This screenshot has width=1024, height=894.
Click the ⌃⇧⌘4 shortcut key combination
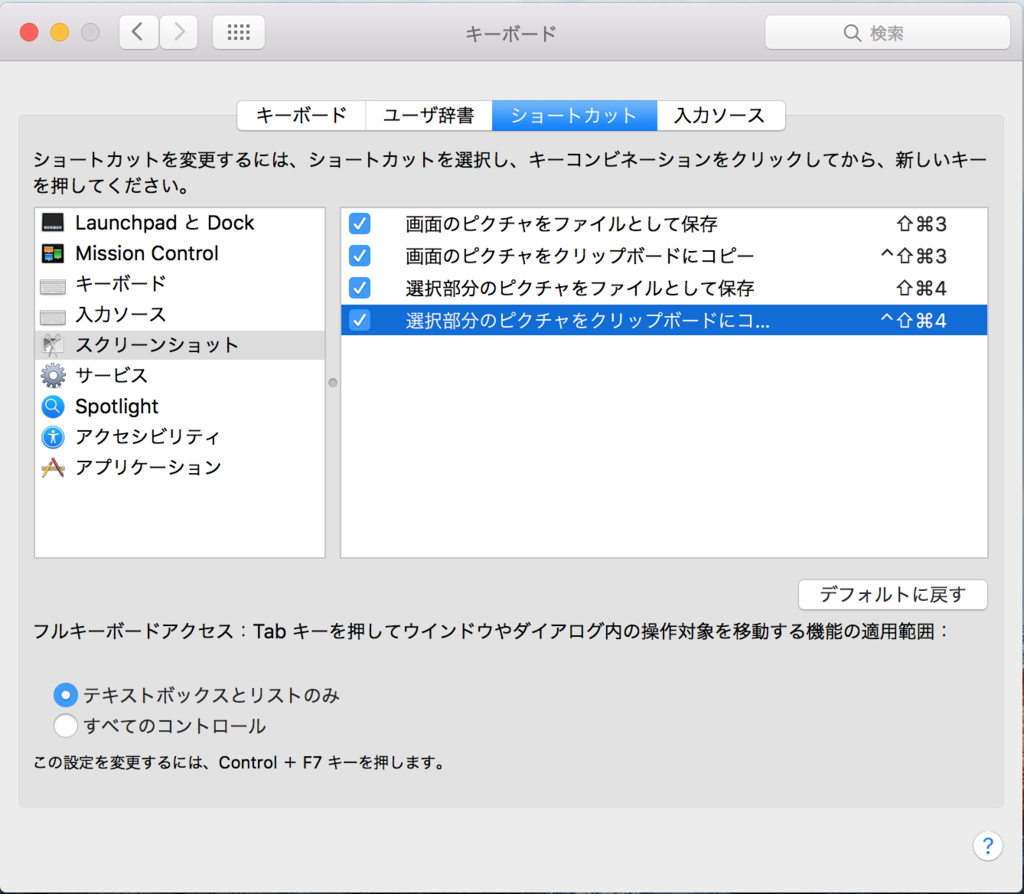tap(913, 321)
